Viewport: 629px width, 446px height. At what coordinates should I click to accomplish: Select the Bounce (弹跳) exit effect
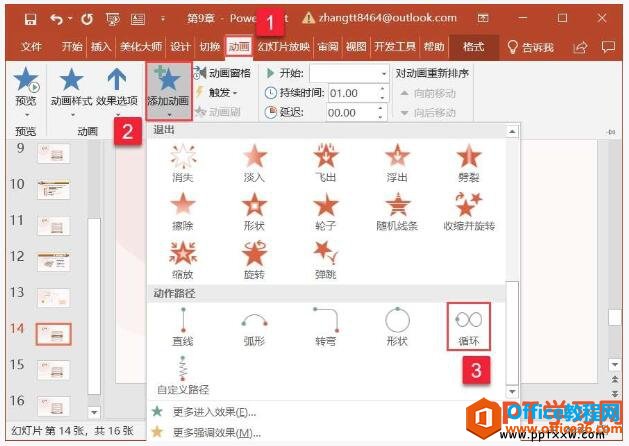(326, 260)
